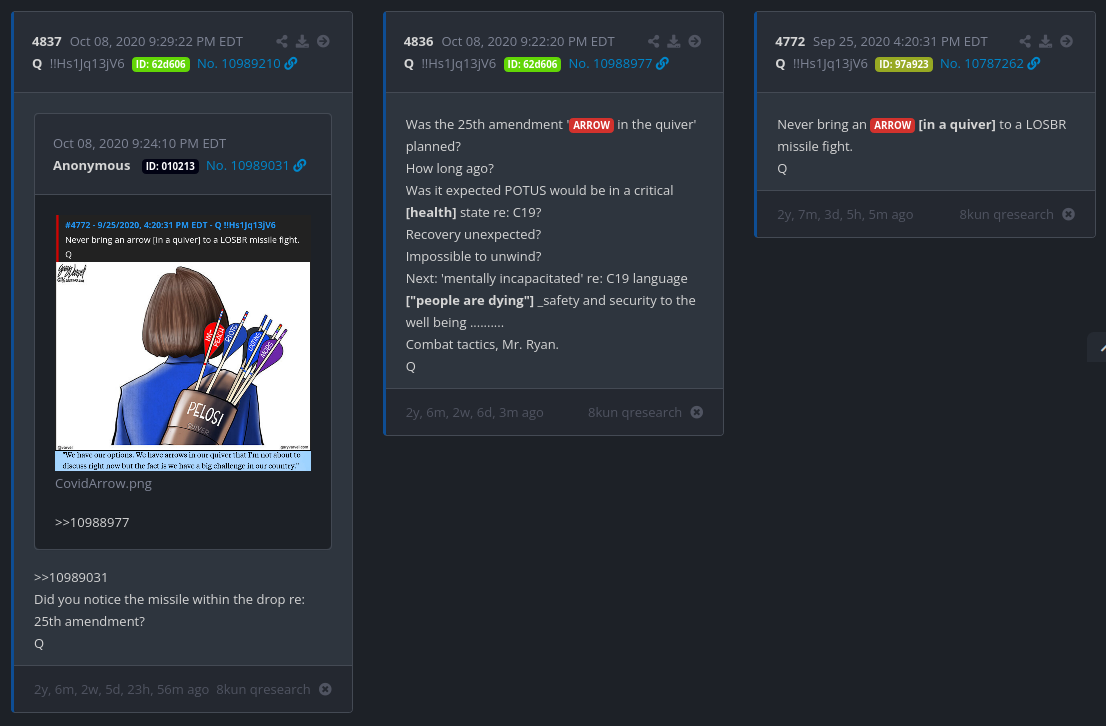Click post number 4837
Screen dimensions: 1106x726
[x=47, y=42]
